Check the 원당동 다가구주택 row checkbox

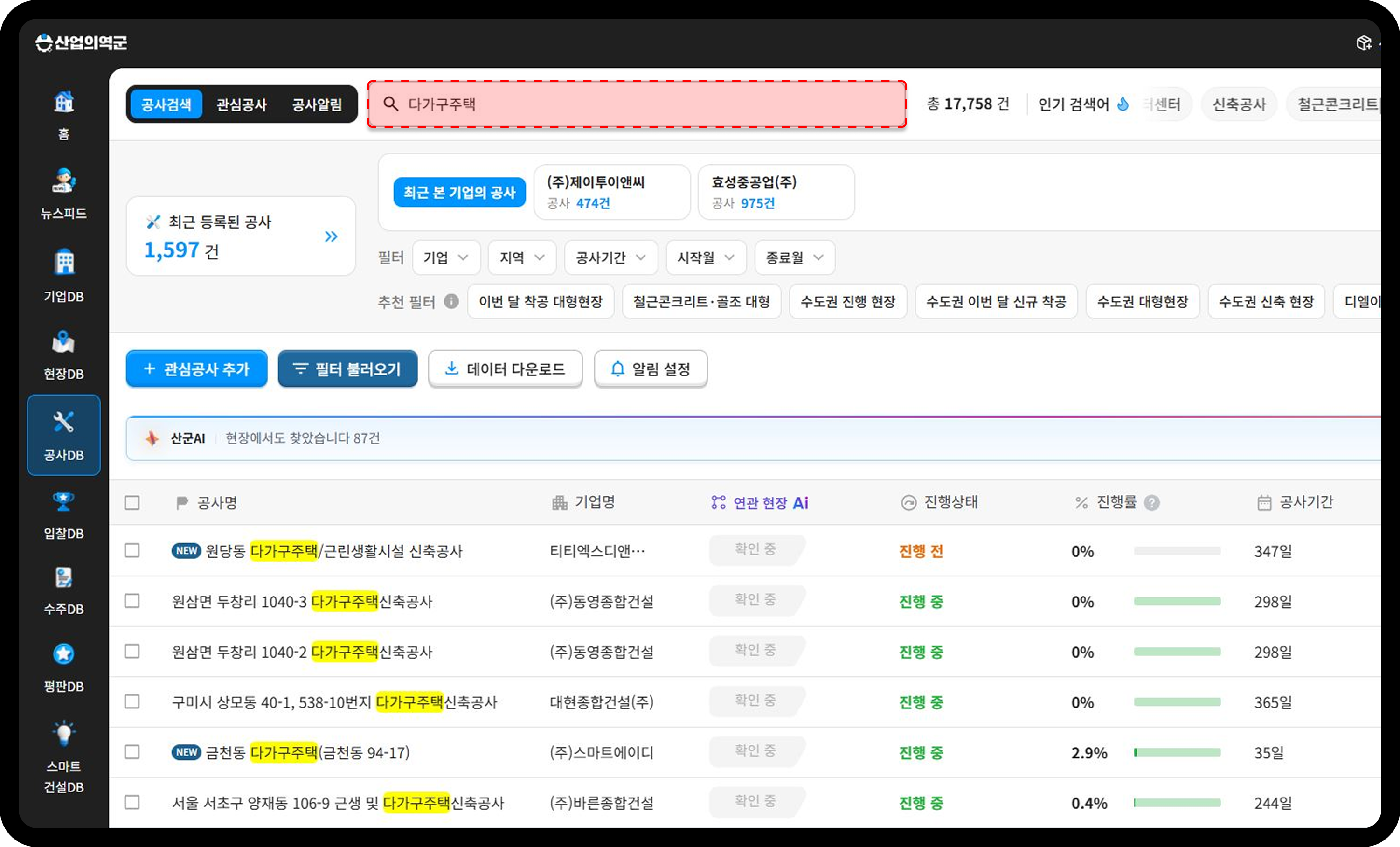[132, 550]
